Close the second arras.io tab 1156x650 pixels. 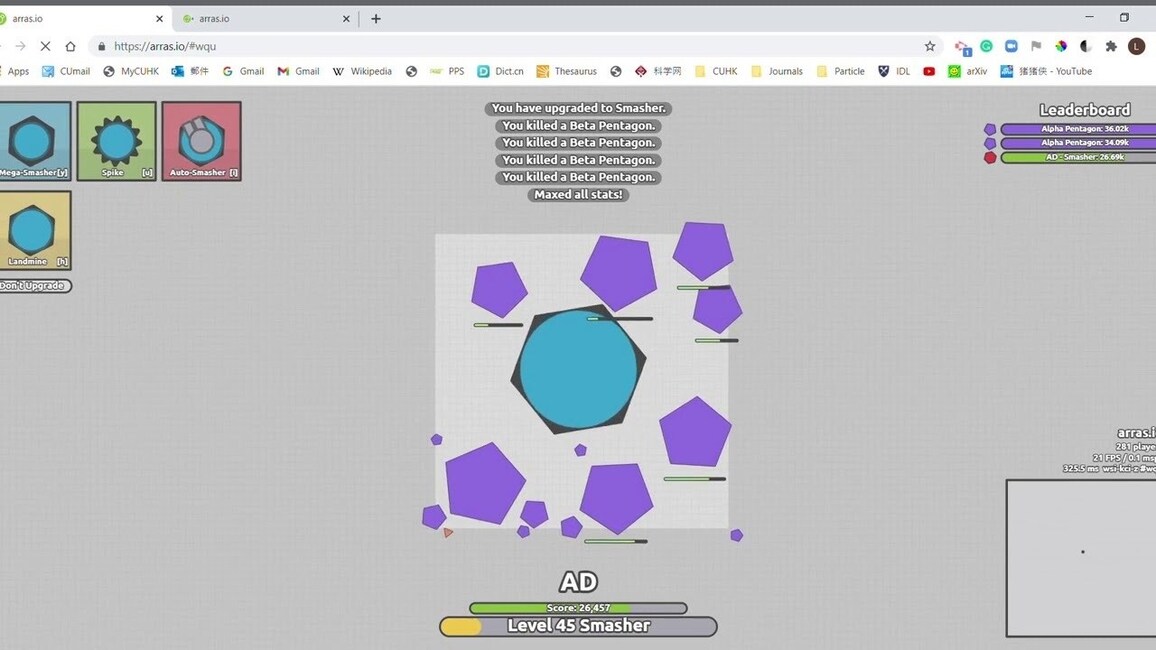tap(346, 19)
